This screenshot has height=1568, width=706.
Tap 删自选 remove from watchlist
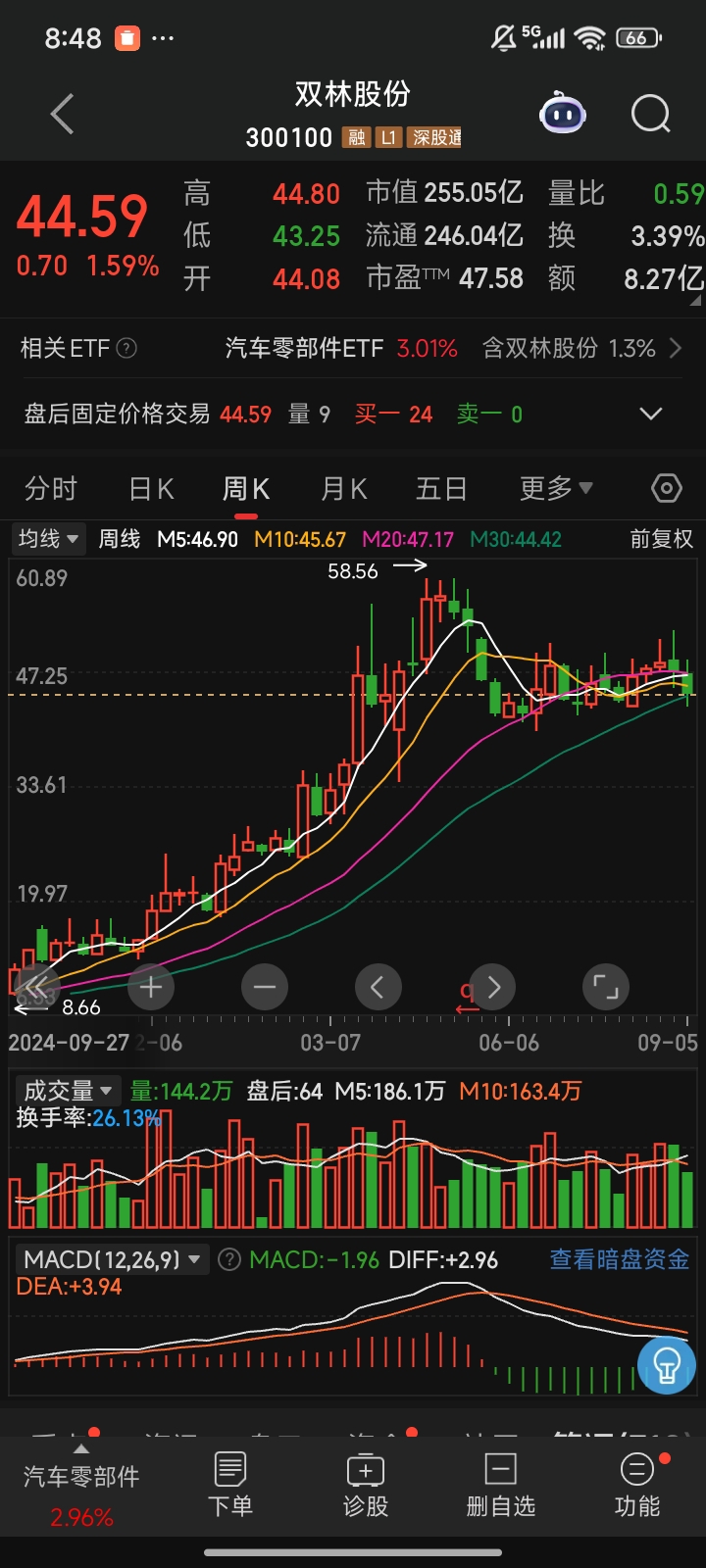pos(501,1485)
